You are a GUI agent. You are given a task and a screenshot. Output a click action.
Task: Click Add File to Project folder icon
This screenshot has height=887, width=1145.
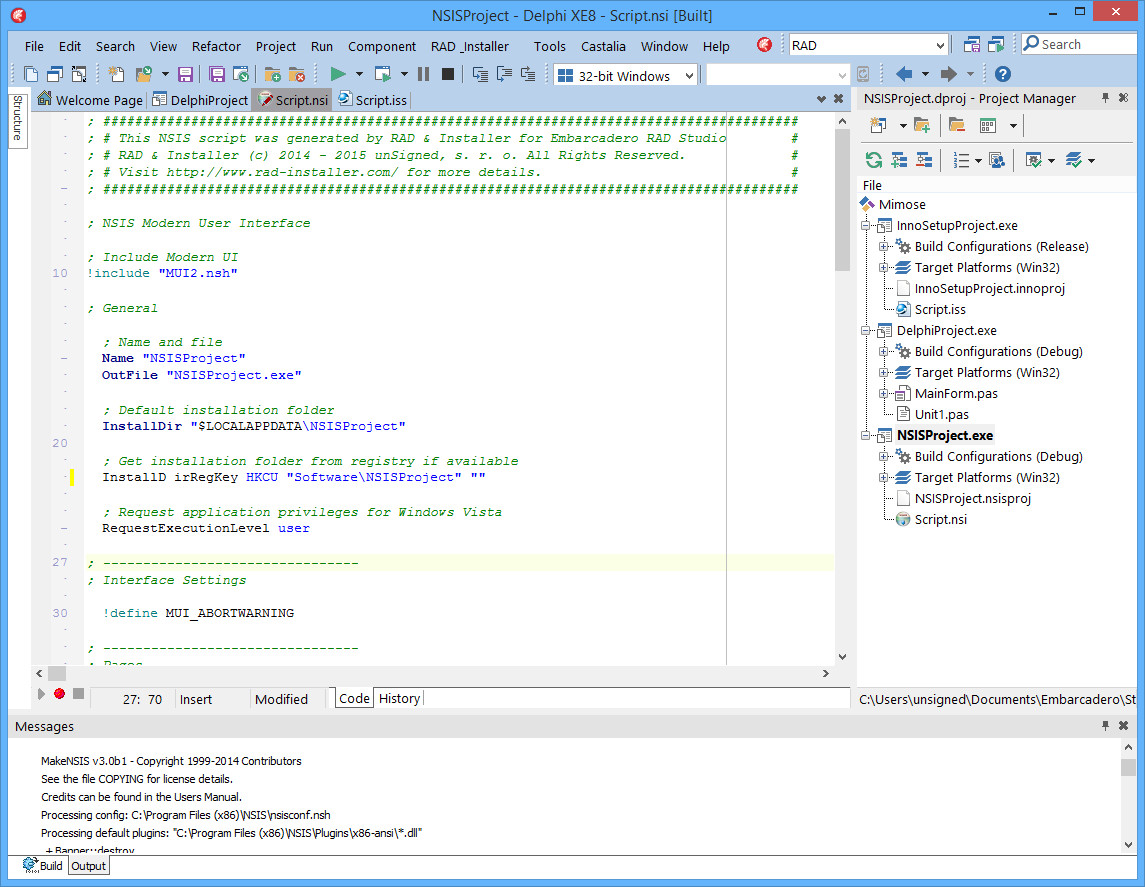pyautogui.click(x=272, y=74)
